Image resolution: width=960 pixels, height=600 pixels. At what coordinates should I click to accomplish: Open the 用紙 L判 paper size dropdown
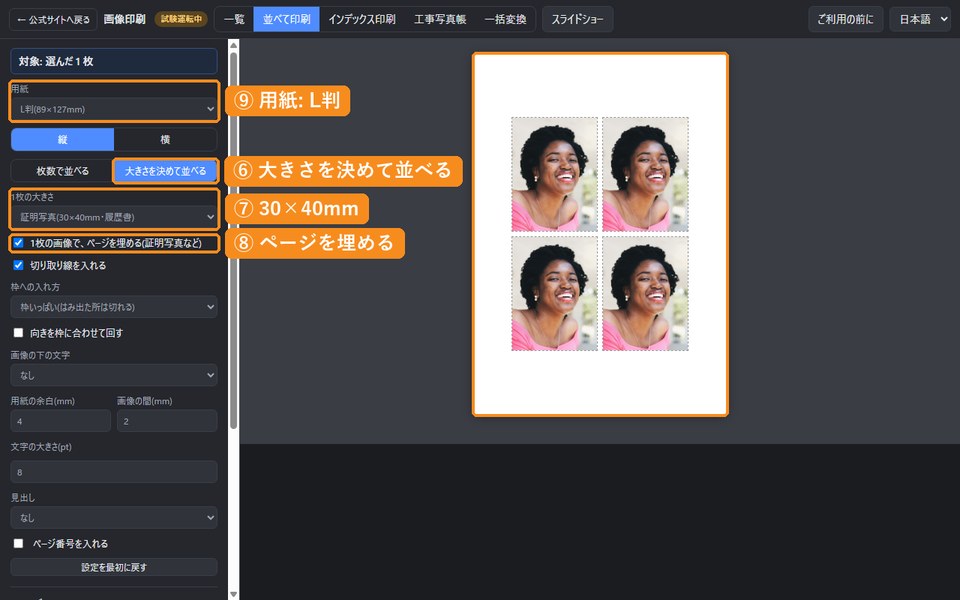pyautogui.click(x=114, y=110)
